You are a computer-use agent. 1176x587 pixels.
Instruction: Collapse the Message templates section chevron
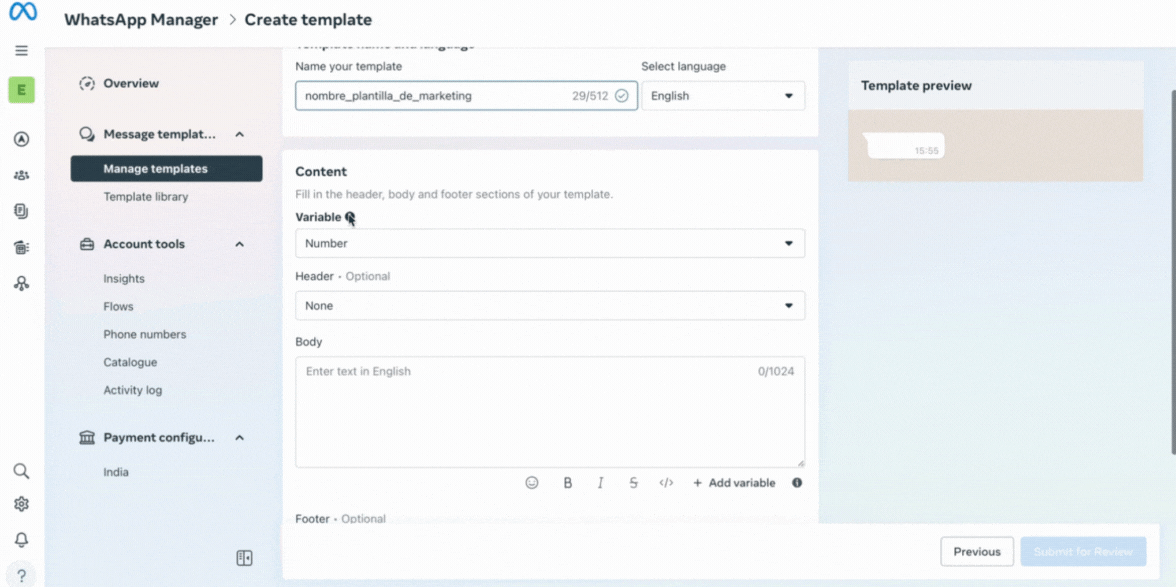(x=240, y=134)
